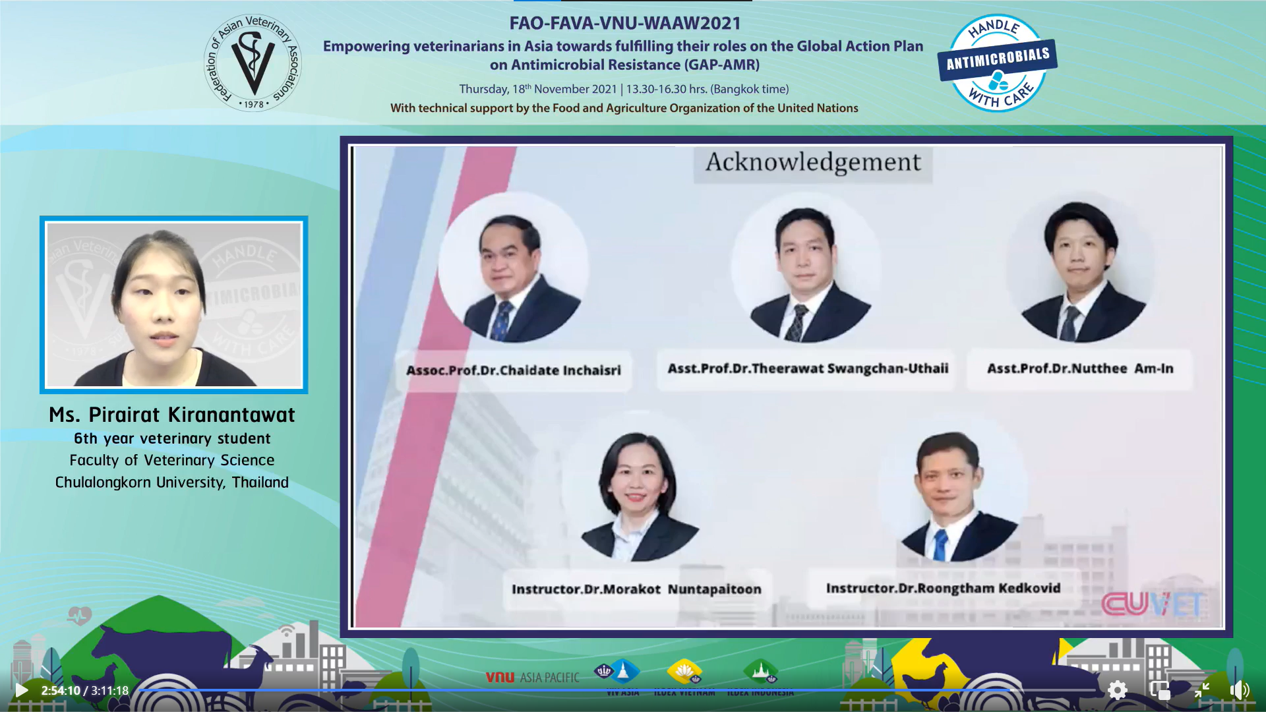The width and height of the screenshot is (1266, 712).
Task: Click the 2:54:10 / 3:11:18 time display
Action: pyautogui.click(x=85, y=690)
